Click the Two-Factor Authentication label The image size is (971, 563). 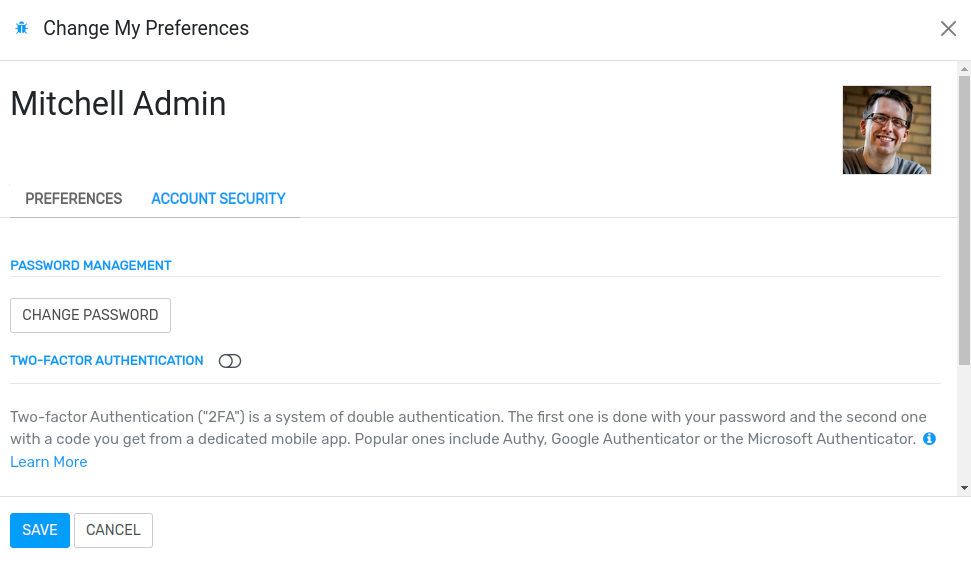(107, 360)
